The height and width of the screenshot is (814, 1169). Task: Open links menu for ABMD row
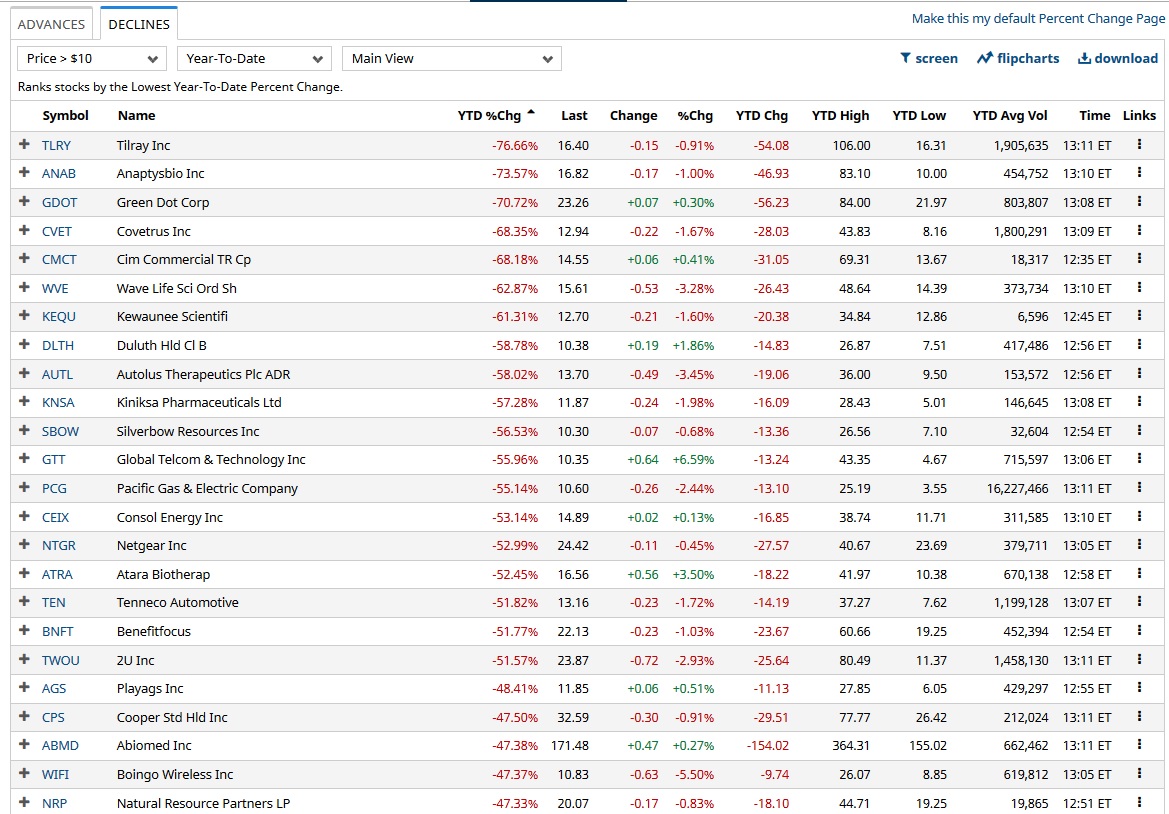click(1139, 745)
